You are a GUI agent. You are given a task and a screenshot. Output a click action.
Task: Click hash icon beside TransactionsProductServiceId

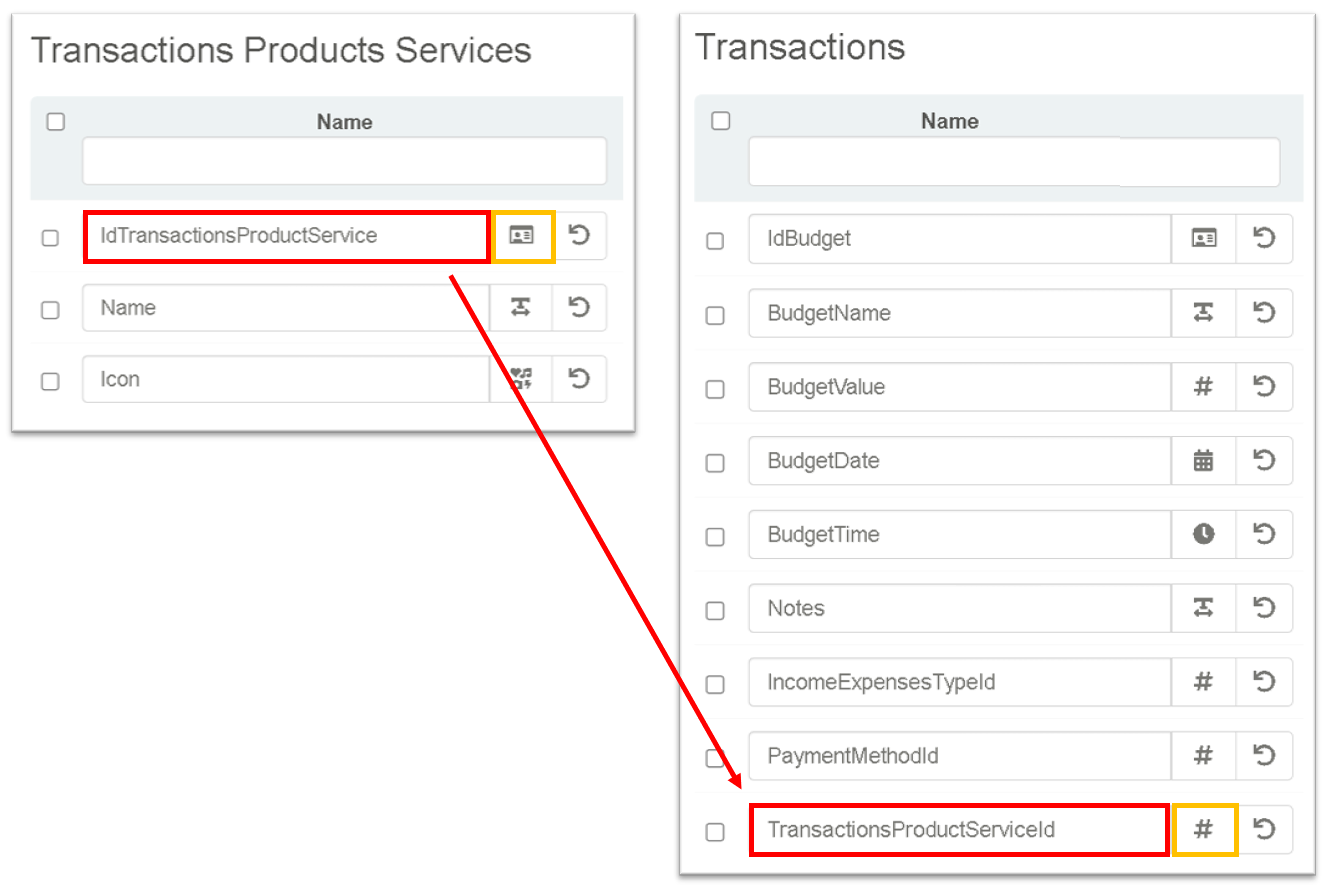(x=1204, y=830)
